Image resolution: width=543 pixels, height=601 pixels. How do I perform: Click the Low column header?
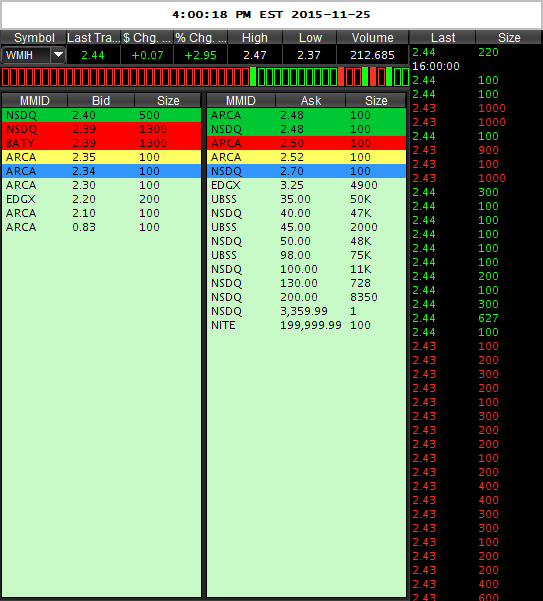[x=310, y=38]
